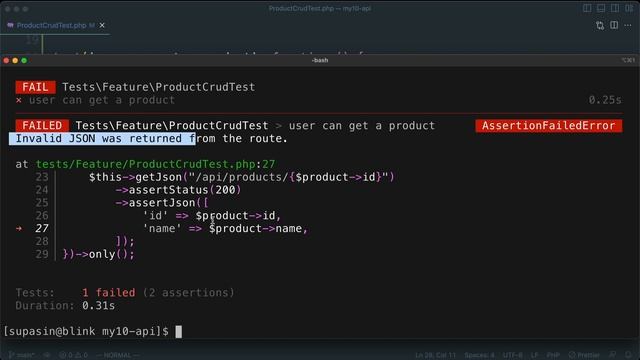640x360 pixels.
Task: Change PHP language mode in status bar
Action: (x=553, y=355)
